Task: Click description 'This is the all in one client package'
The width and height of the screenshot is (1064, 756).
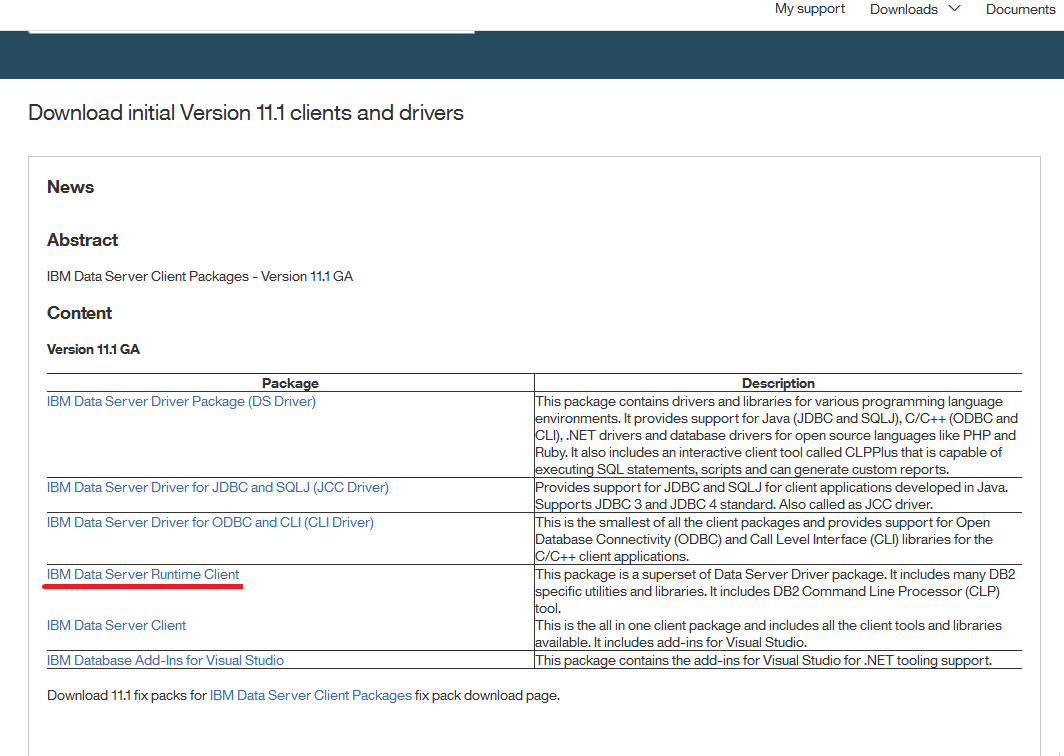Action: (768, 633)
